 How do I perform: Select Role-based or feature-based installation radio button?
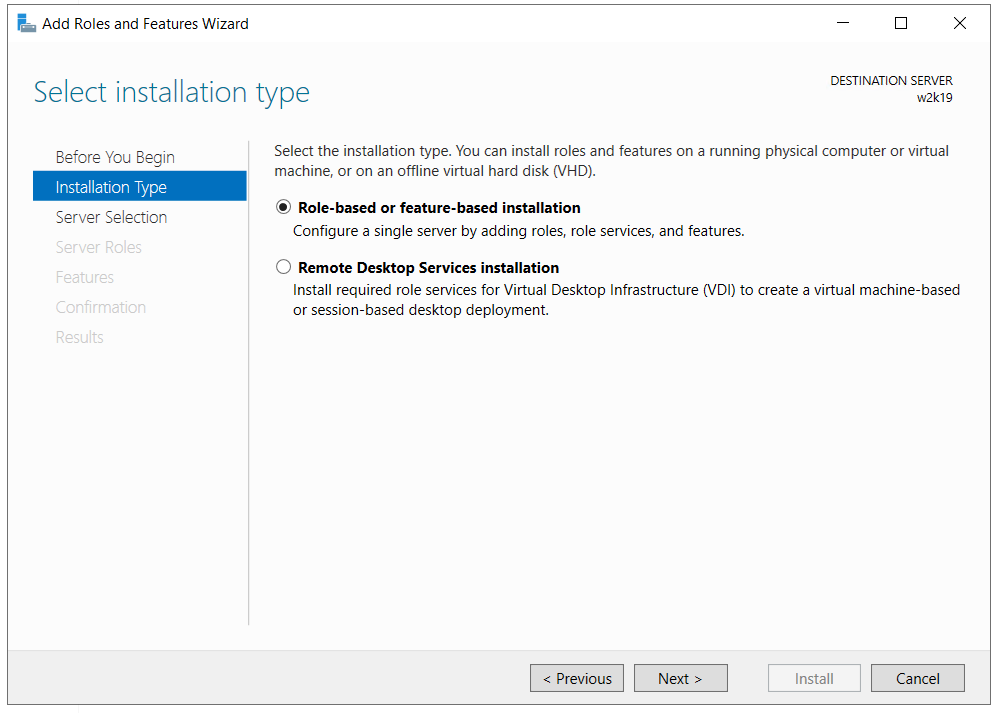284,208
